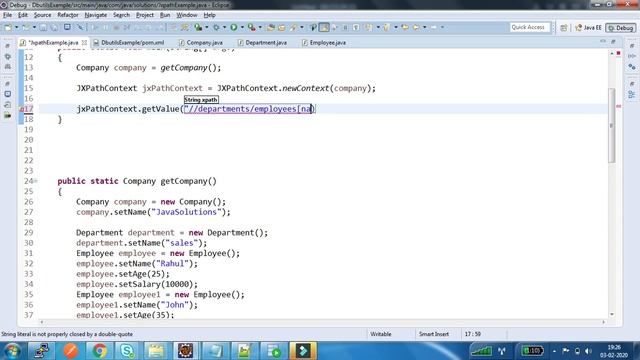Viewport: 640px width, 360px height.
Task: Open the Search menu
Action: point(121,15)
